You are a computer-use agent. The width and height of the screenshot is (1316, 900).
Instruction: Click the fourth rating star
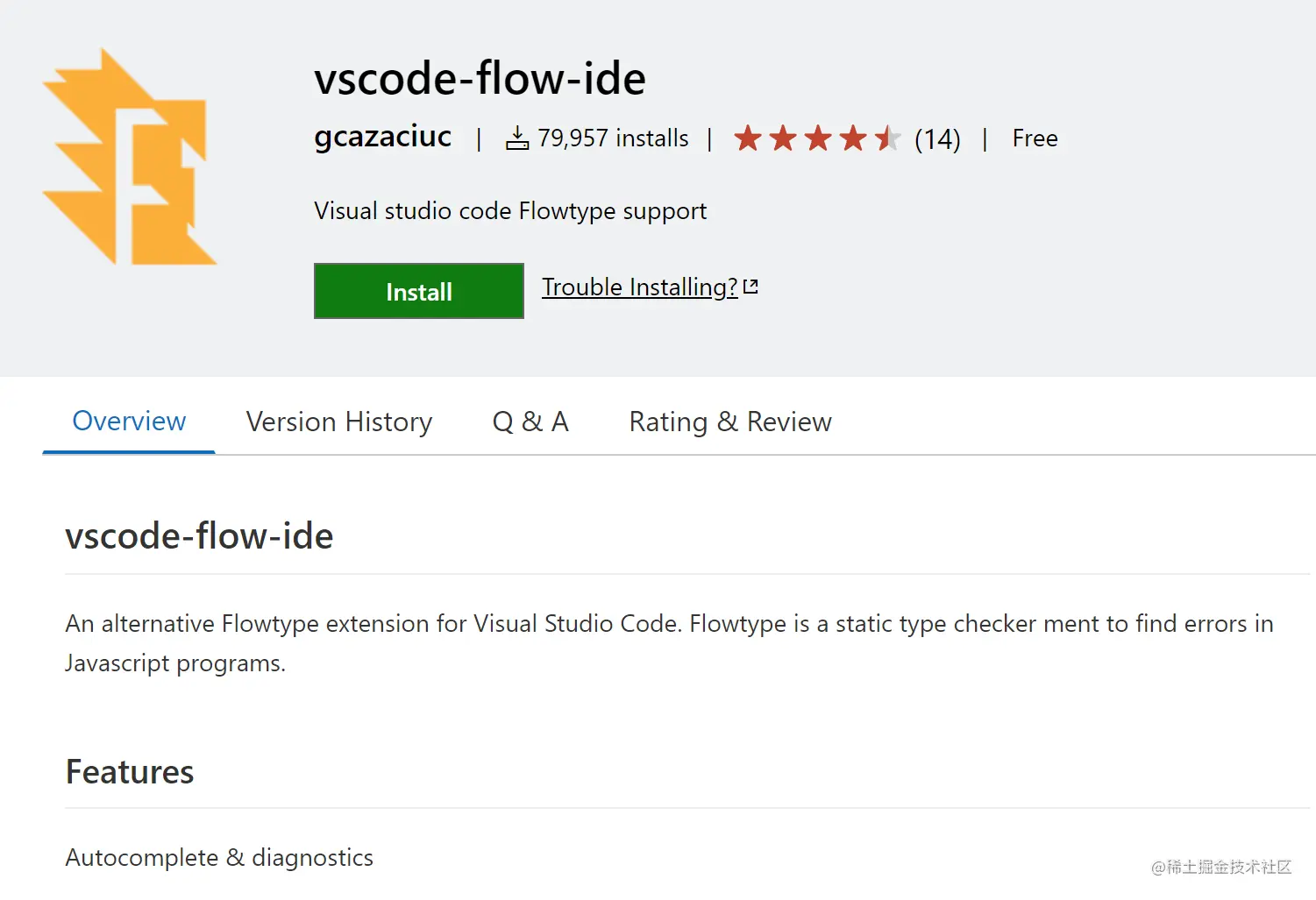click(x=852, y=138)
